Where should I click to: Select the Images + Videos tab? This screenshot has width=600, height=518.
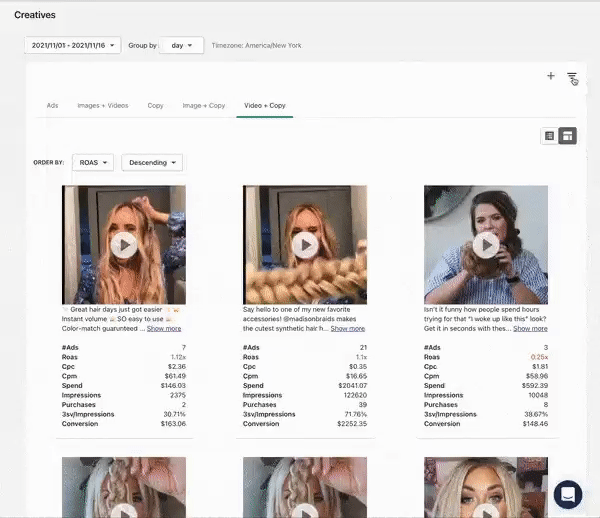coord(103,105)
